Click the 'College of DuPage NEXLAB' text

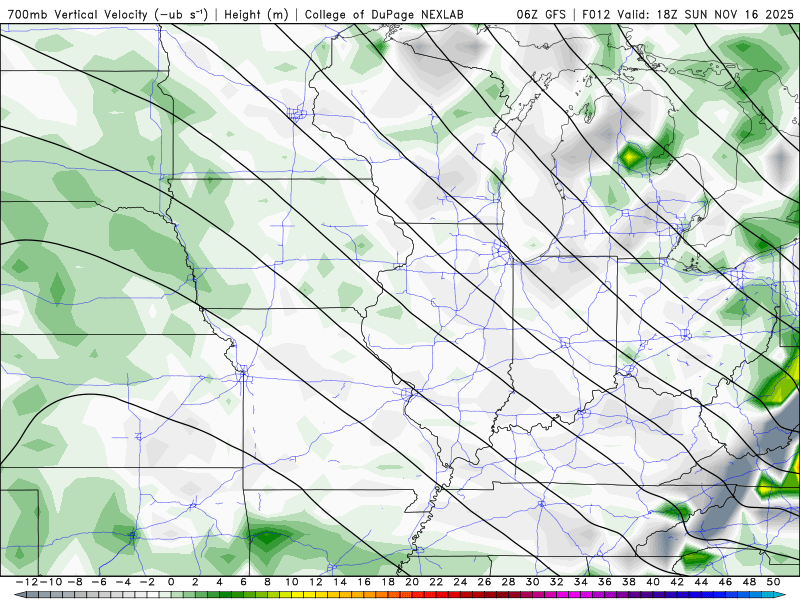coord(384,15)
